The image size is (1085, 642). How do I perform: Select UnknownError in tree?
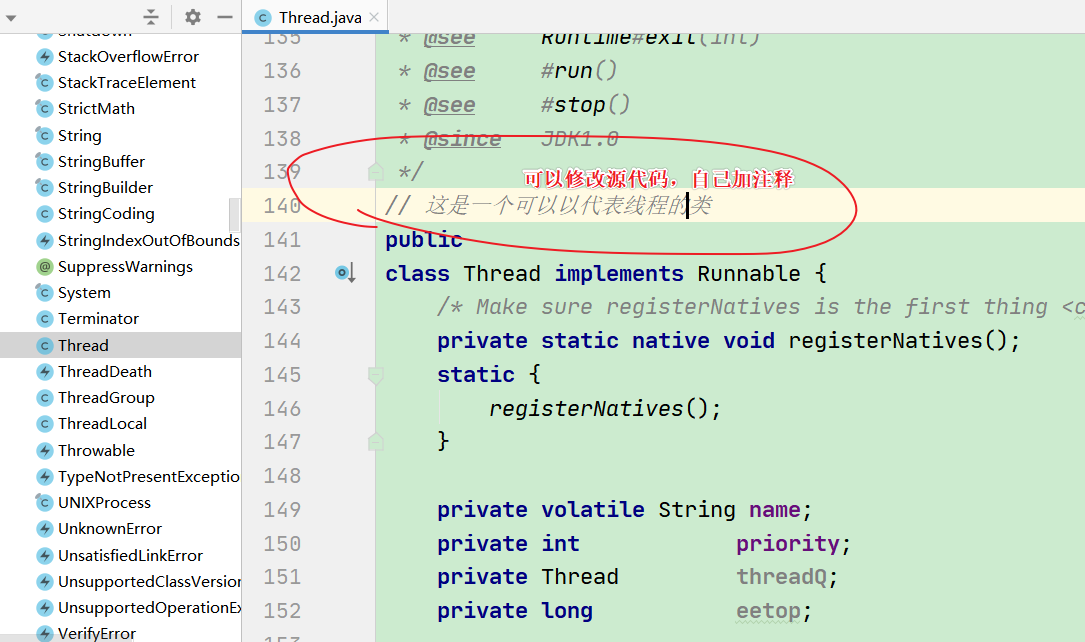[x=109, y=529]
